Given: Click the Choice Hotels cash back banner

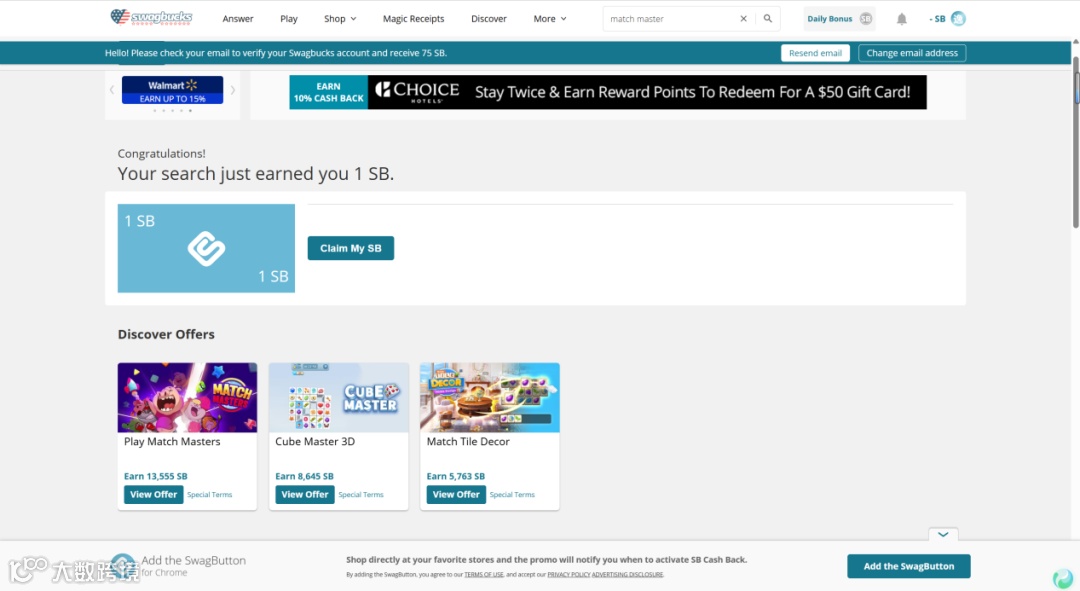Looking at the screenshot, I should coord(608,92).
